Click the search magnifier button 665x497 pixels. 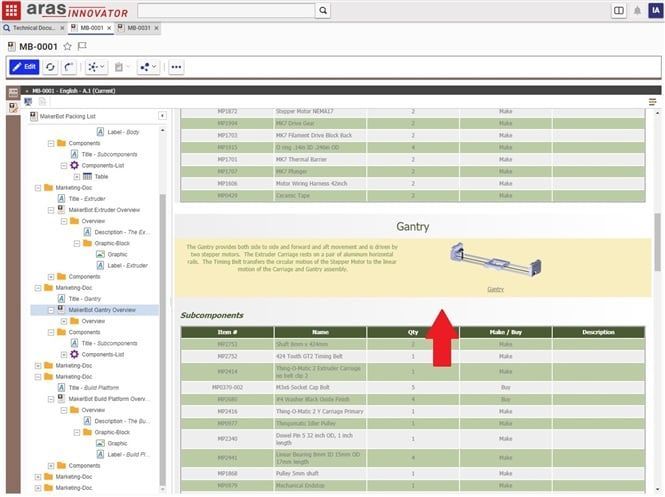pyautogui.click(x=322, y=10)
